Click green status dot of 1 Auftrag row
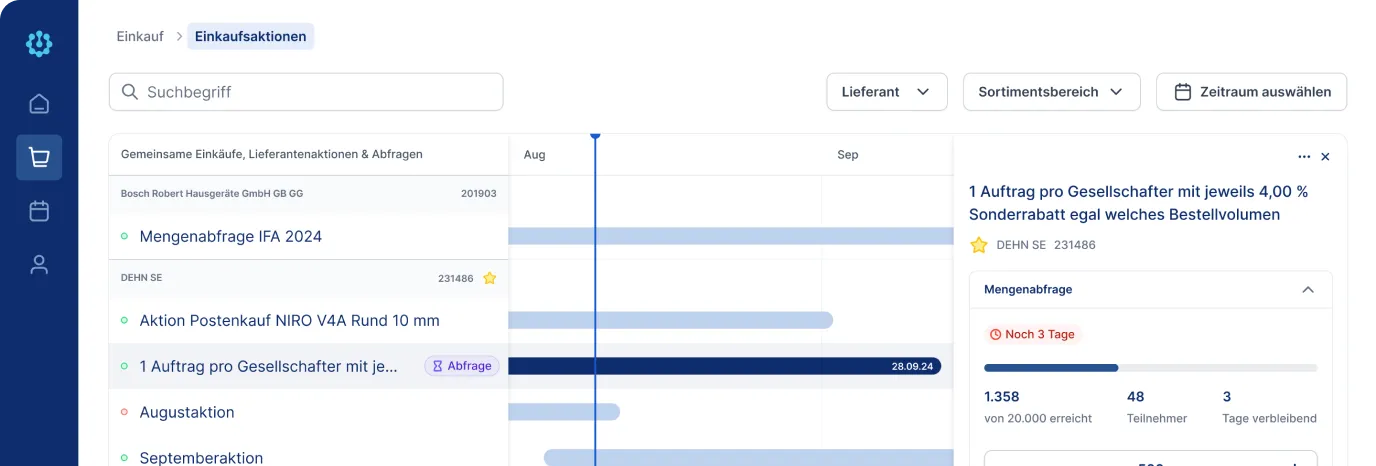The height and width of the screenshot is (466, 1376). [124, 366]
